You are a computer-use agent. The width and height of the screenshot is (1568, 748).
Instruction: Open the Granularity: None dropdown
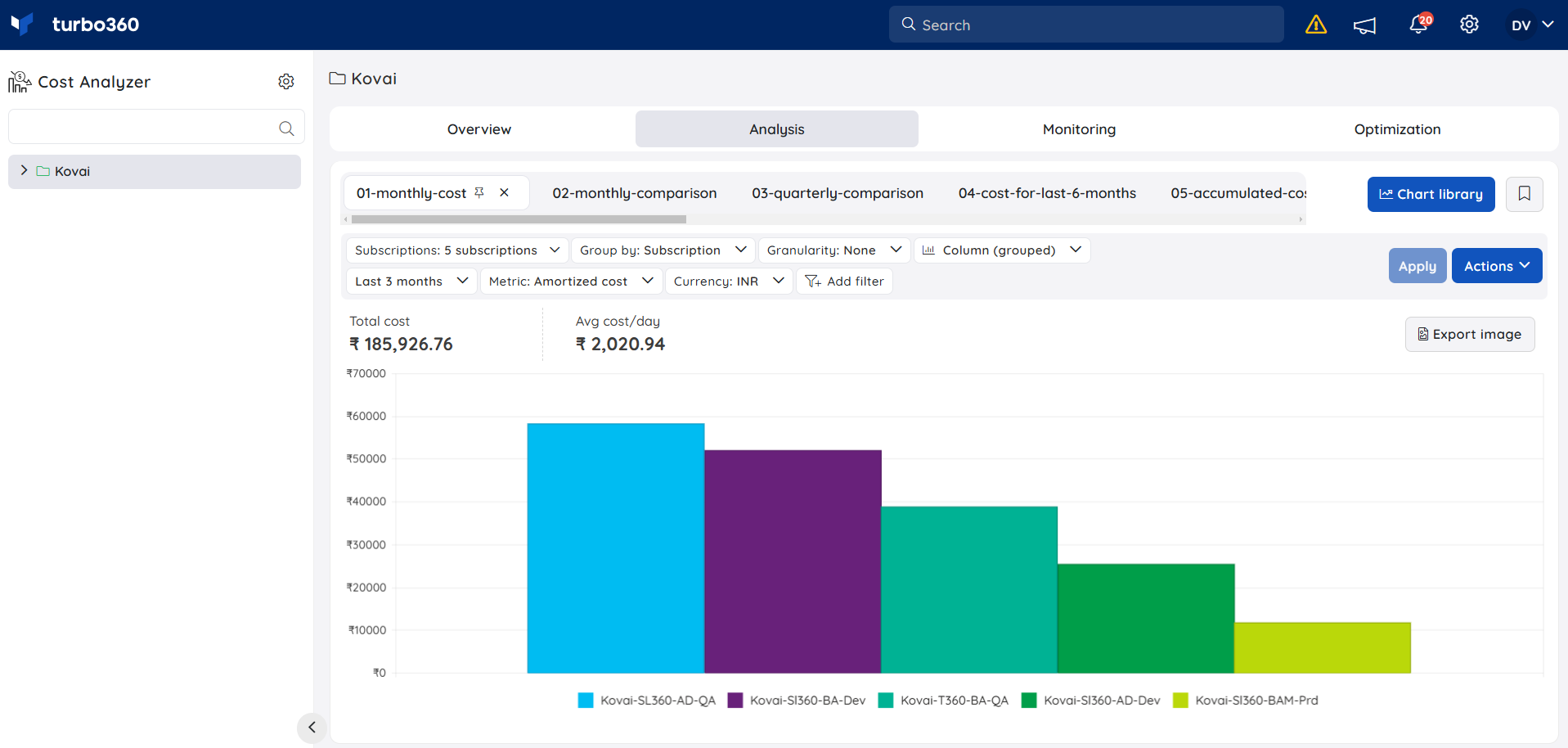(x=833, y=250)
